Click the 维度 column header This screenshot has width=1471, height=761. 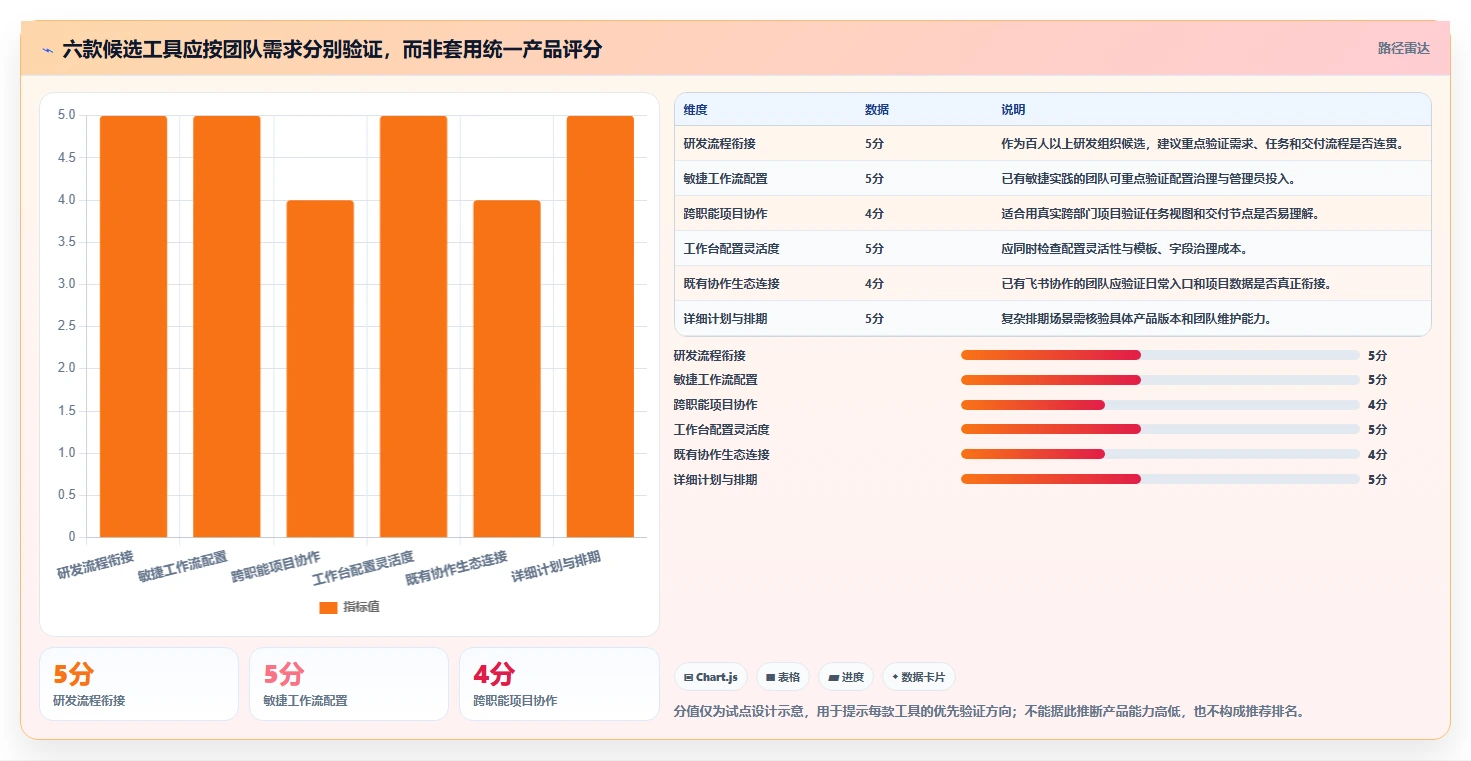[696, 110]
